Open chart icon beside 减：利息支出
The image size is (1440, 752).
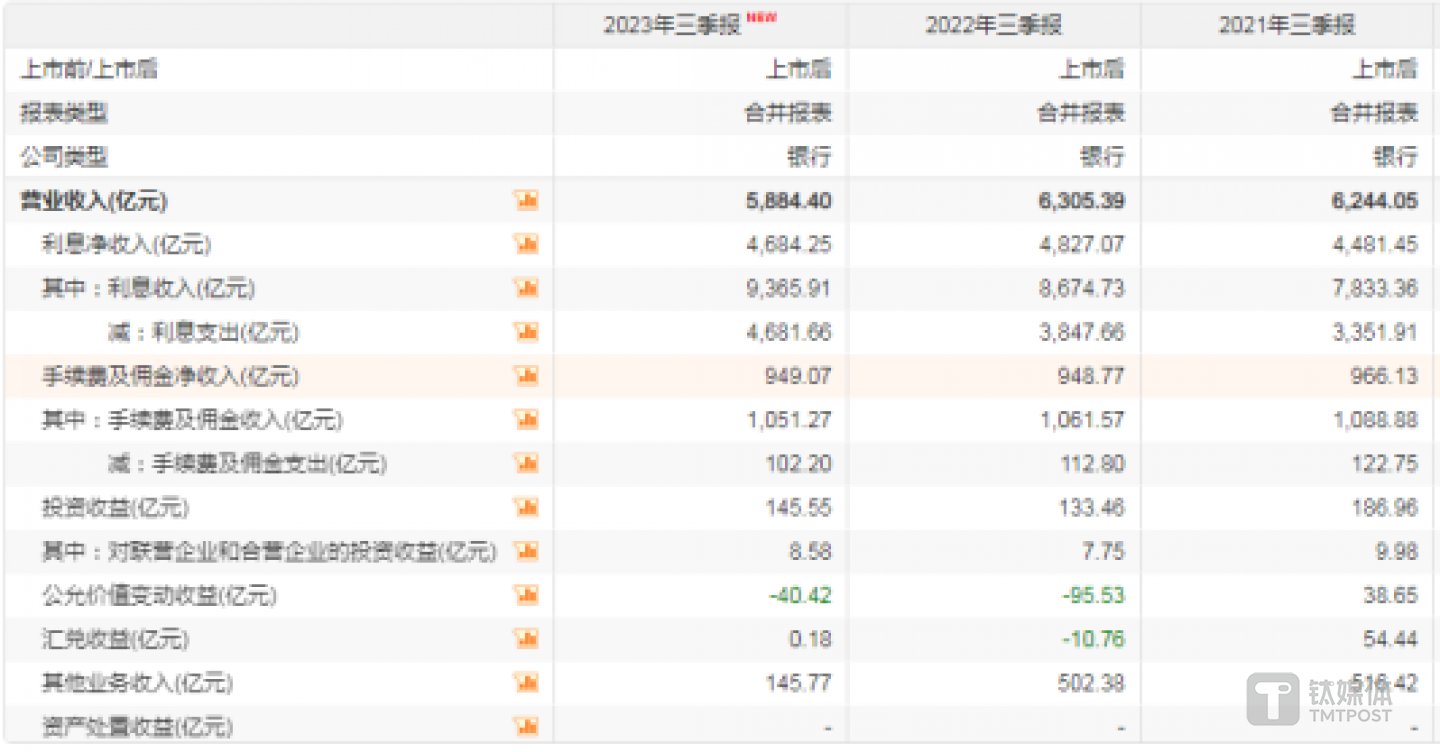(526, 332)
